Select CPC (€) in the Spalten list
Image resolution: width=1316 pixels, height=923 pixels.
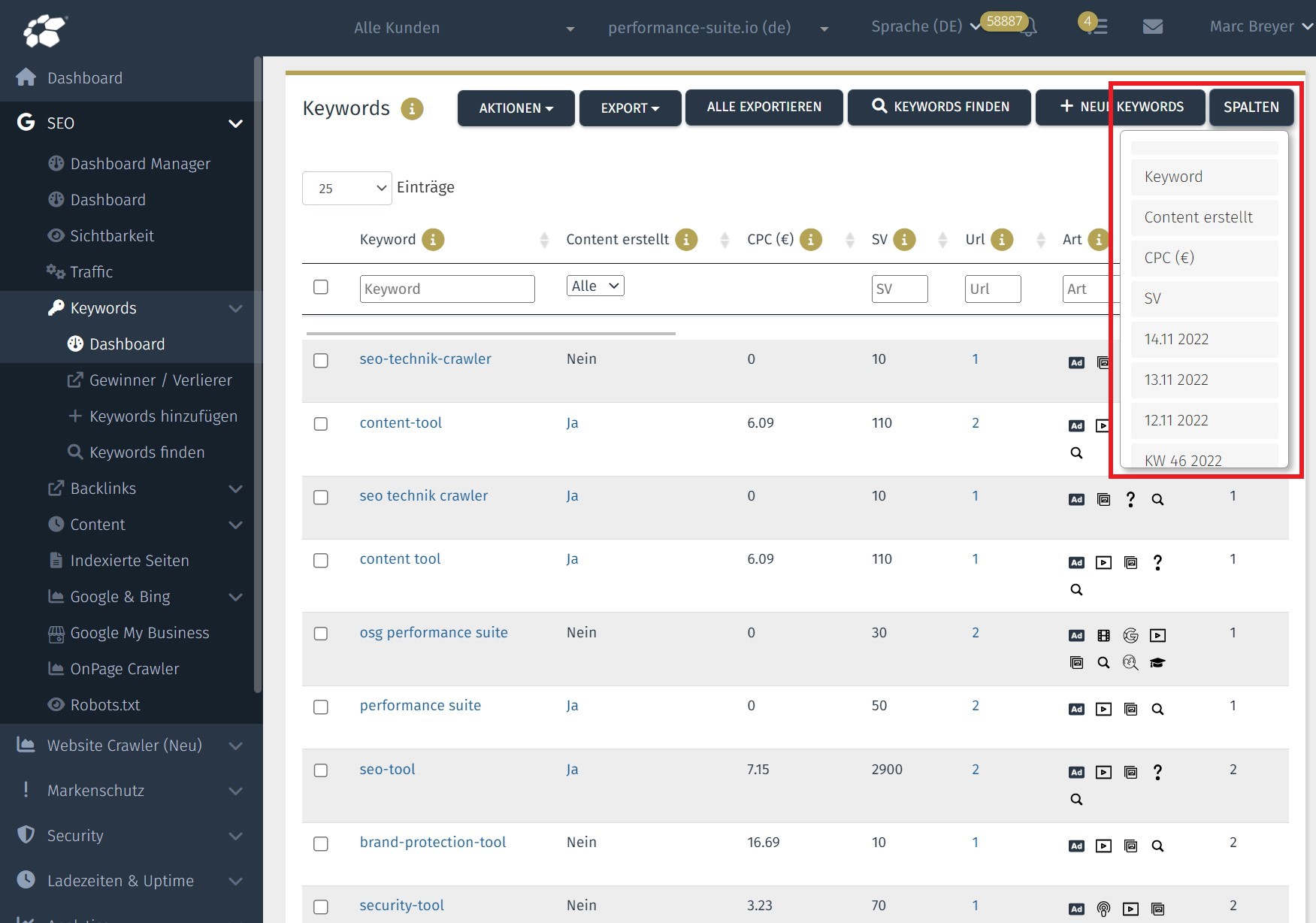[1204, 258]
